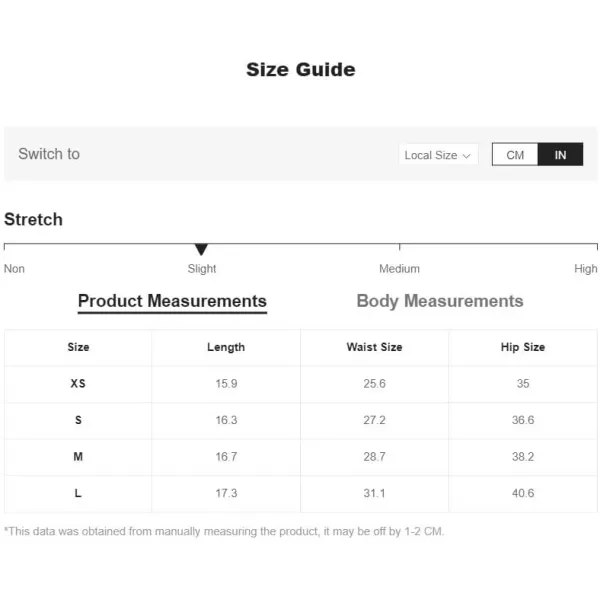Image resolution: width=600 pixels, height=600 pixels.
Task: Select the Product Measurements tab
Action: (x=172, y=301)
